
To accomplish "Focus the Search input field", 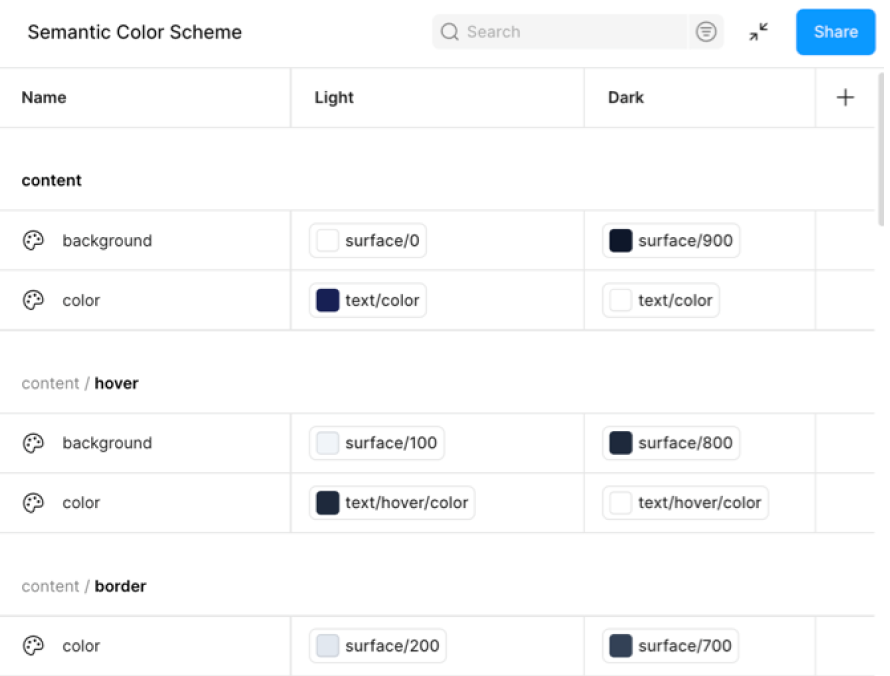I will [x=560, y=32].
